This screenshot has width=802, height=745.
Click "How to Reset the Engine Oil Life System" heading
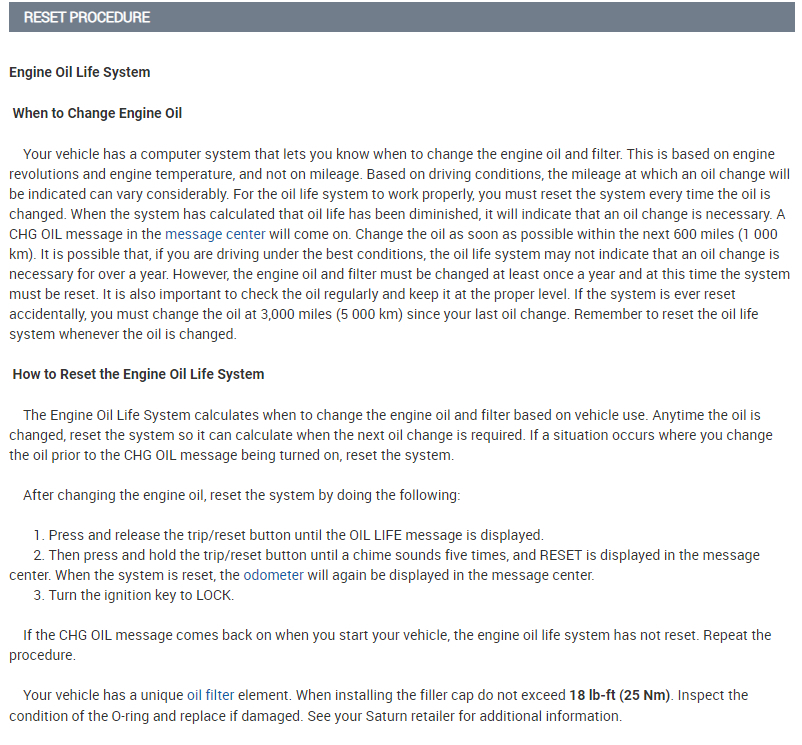click(x=138, y=374)
